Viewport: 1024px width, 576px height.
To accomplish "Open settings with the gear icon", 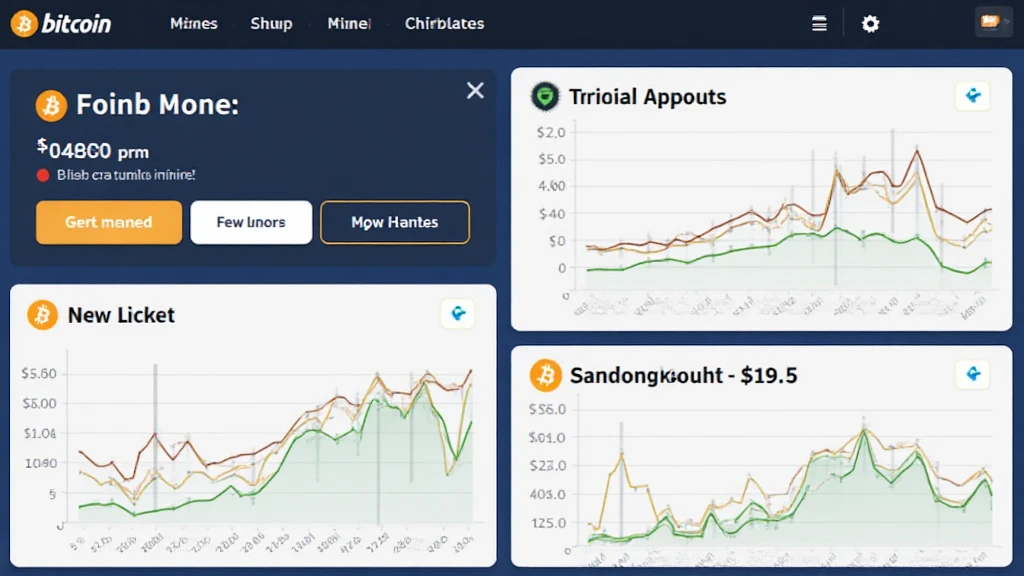I will (x=871, y=24).
